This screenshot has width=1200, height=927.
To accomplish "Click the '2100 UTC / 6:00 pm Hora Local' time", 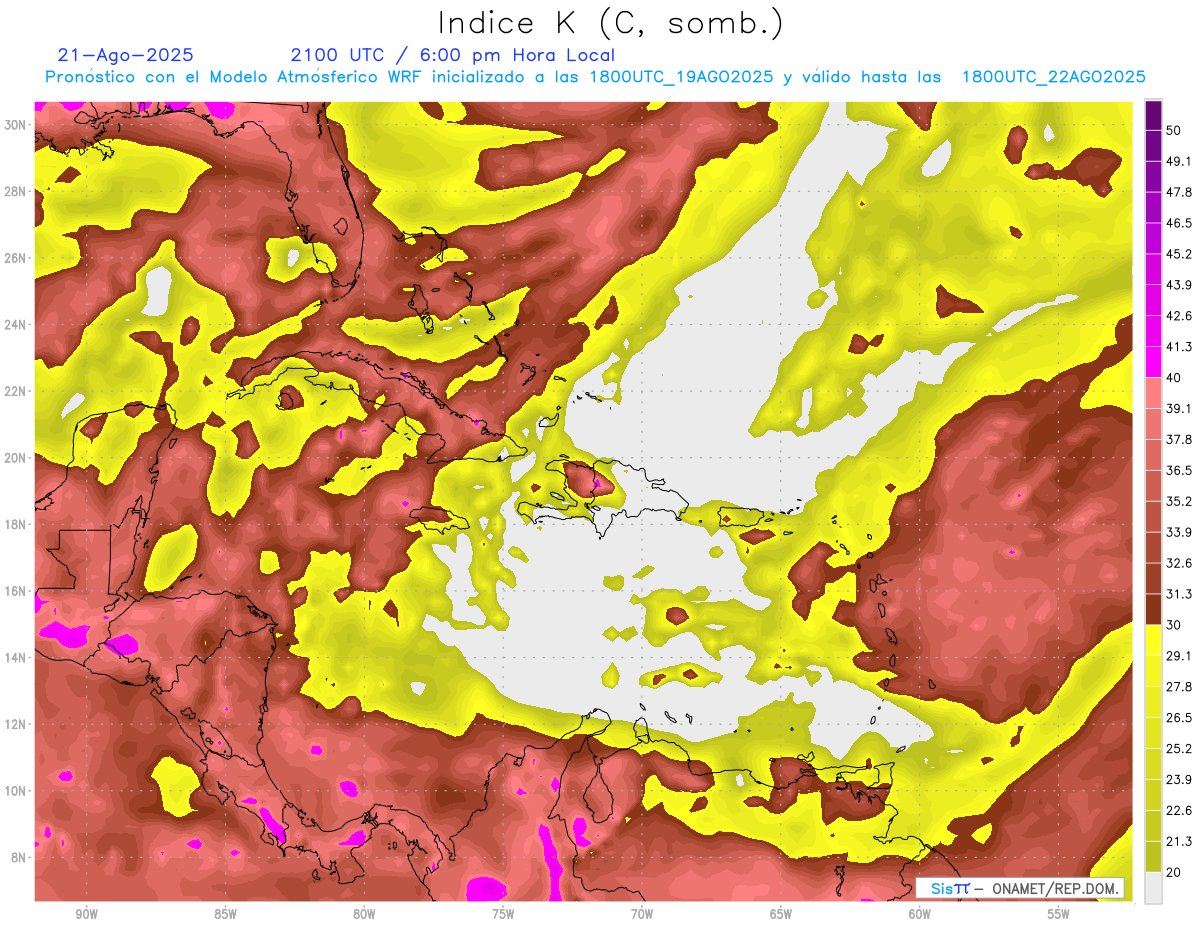I will (452, 55).
